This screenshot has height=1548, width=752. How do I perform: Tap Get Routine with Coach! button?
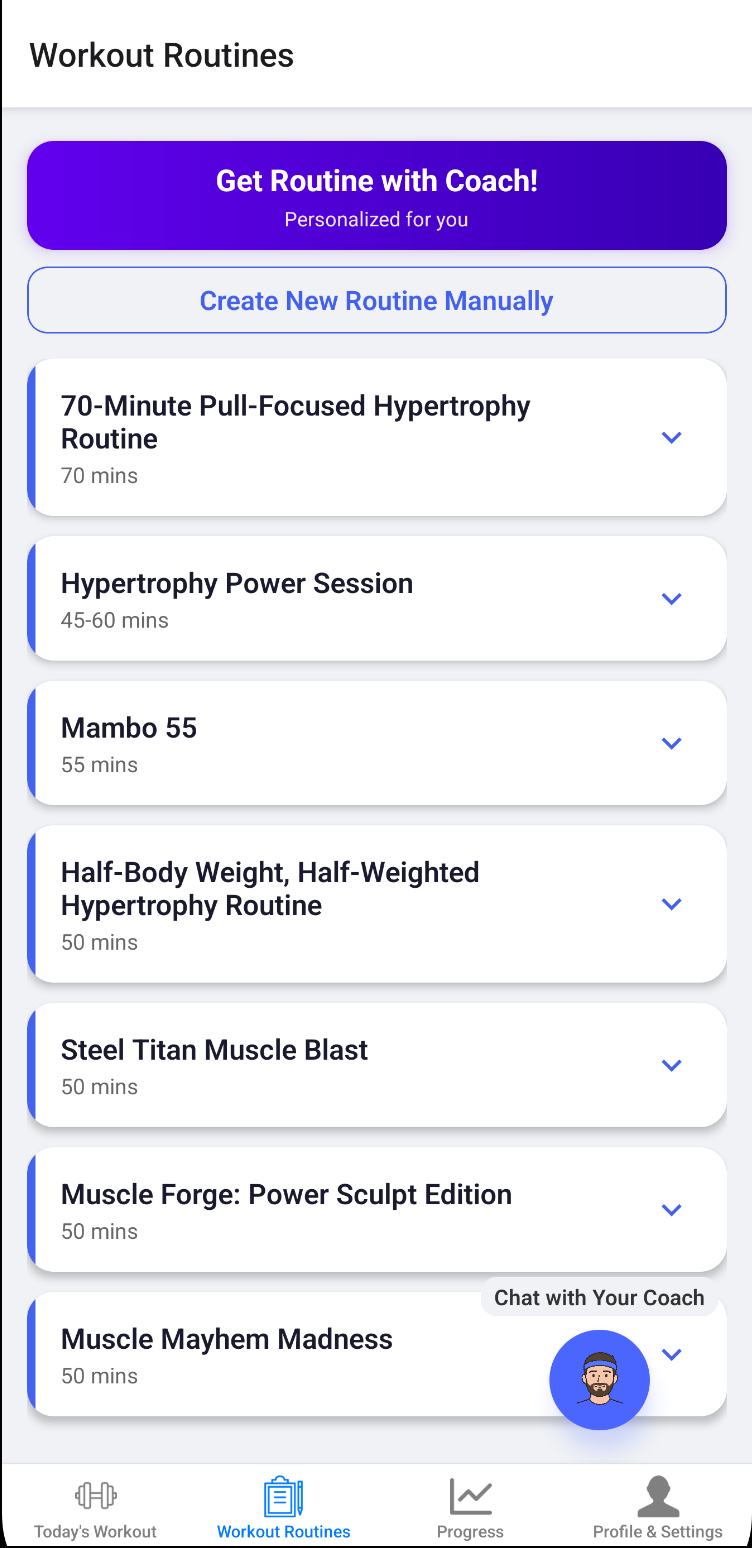(x=377, y=195)
